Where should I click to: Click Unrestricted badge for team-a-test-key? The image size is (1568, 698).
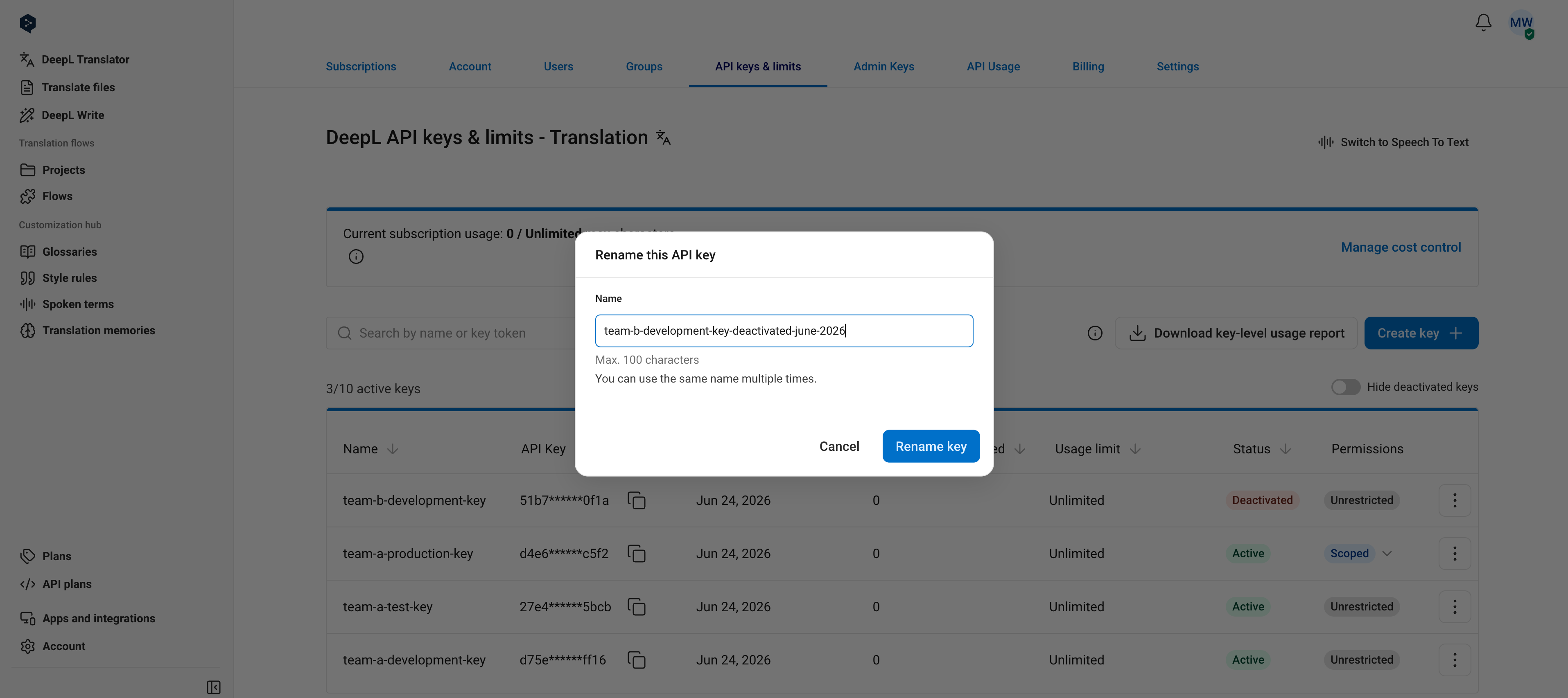pyautogui.click(x=1362, y=607)
